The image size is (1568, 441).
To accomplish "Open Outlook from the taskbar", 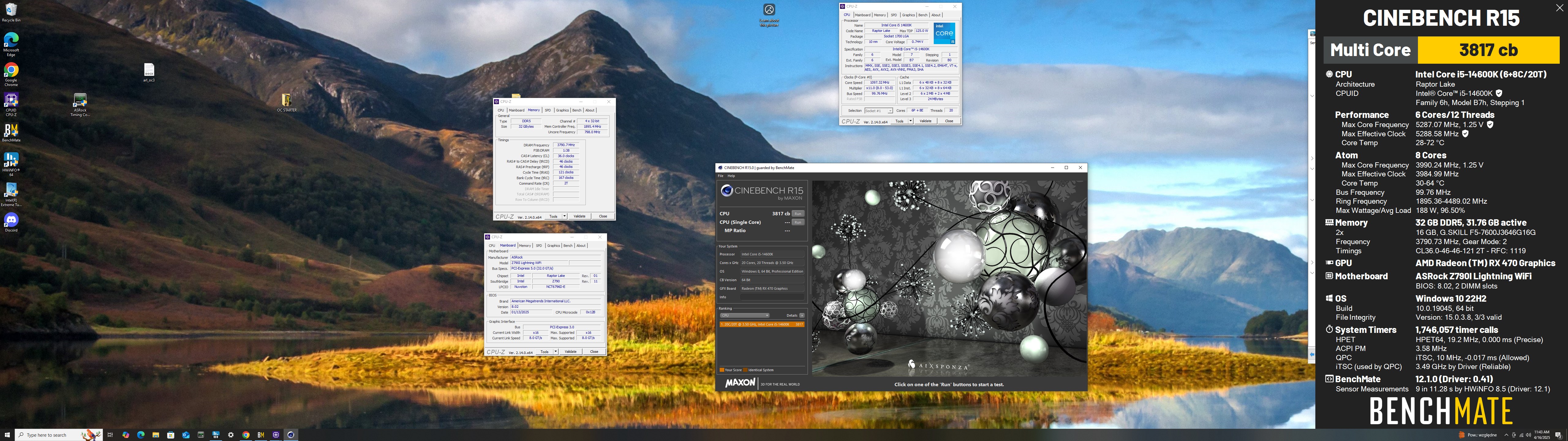I will 186,435.
